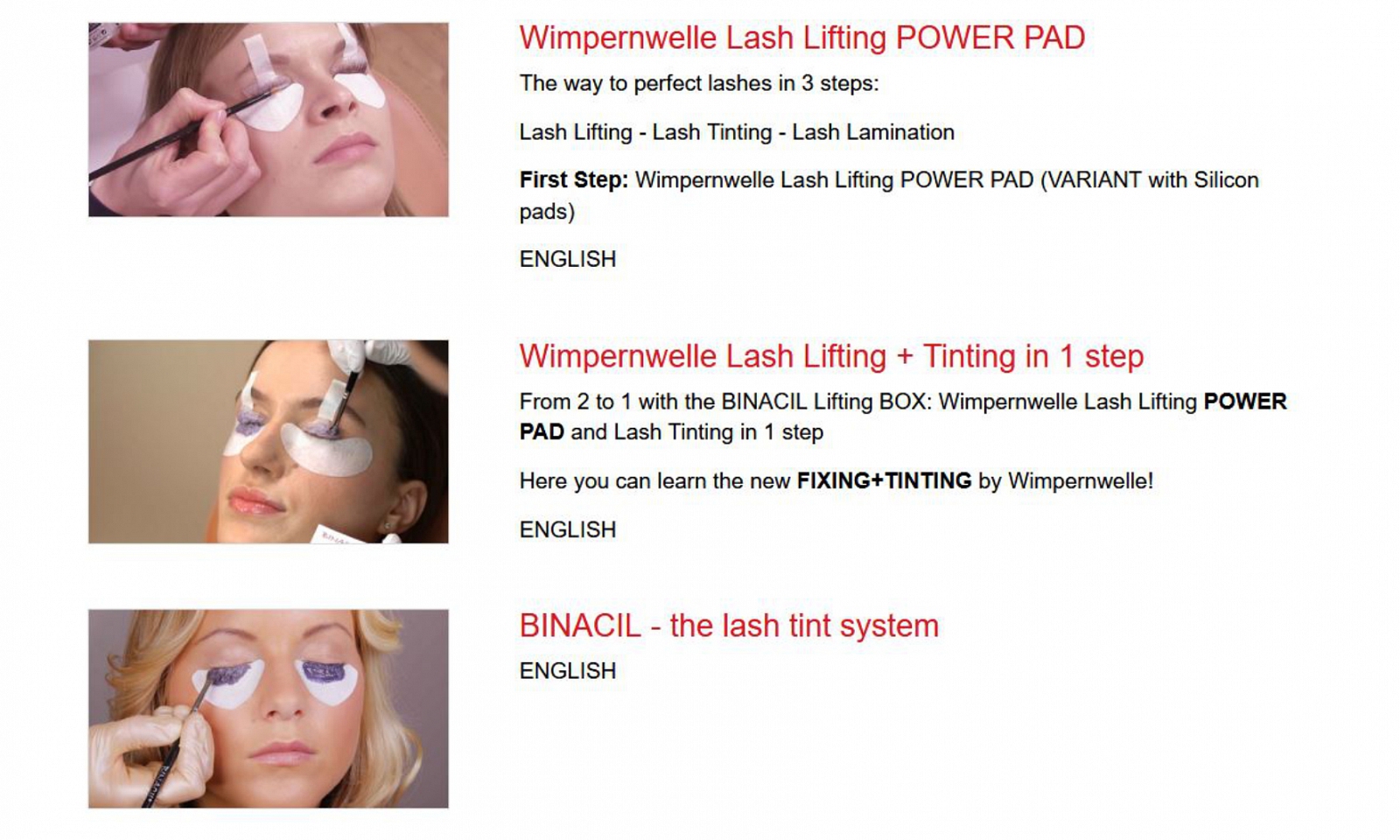Select ENGLISH under the BINACIL tint system heading
The image size is (1400, 840).
568,670
